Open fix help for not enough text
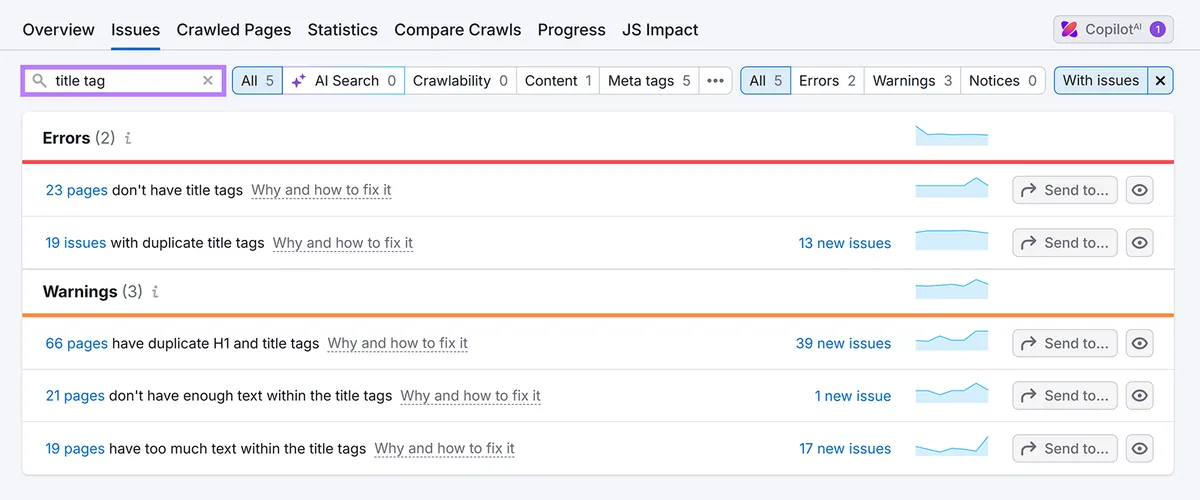This screenshot has width=1200, height=500. 470,396
